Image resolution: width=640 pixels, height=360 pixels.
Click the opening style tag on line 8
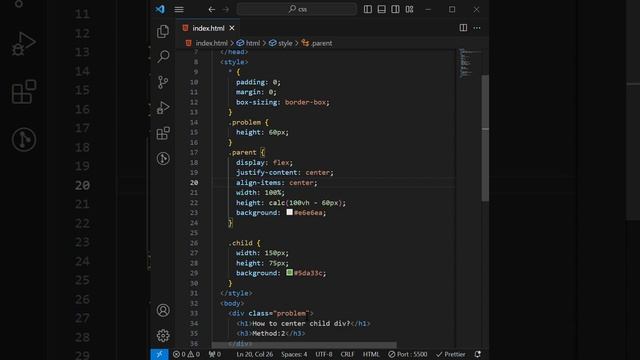point(234,62)
